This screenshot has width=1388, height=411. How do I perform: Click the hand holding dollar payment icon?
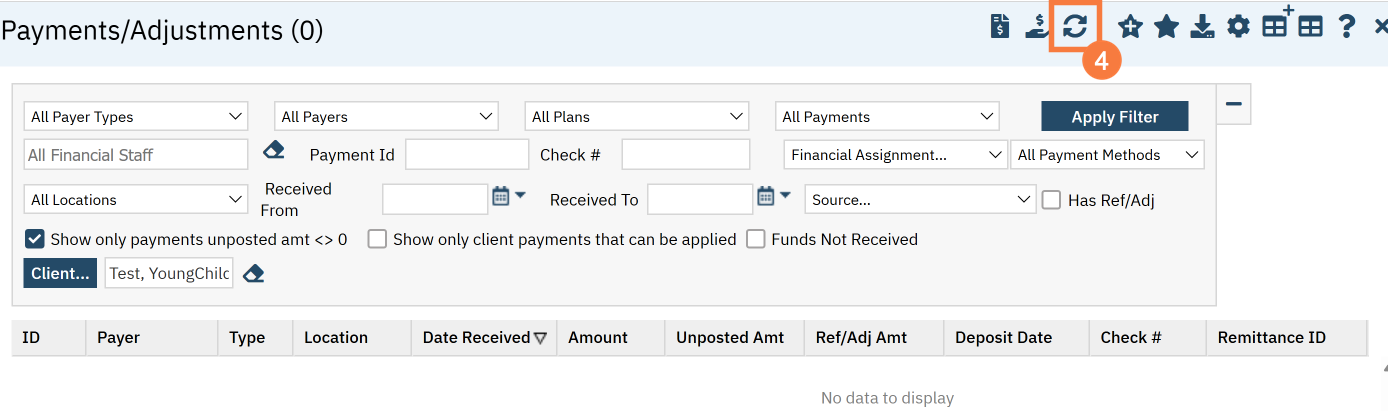1036,27
